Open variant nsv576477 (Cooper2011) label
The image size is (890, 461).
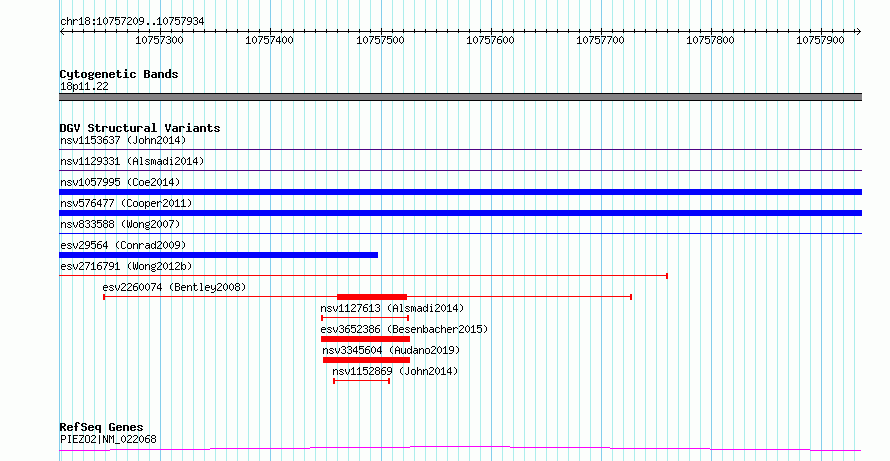pyautogui.click(x=126, y=203)
